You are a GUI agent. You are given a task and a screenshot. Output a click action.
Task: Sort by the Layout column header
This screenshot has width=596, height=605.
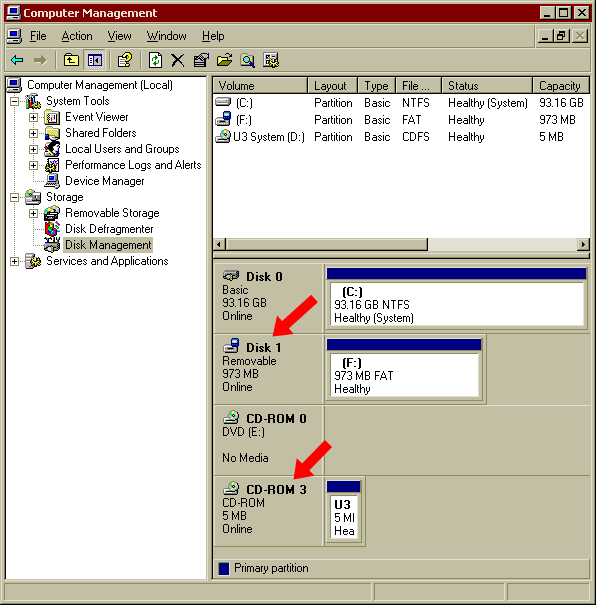[333, 86]
